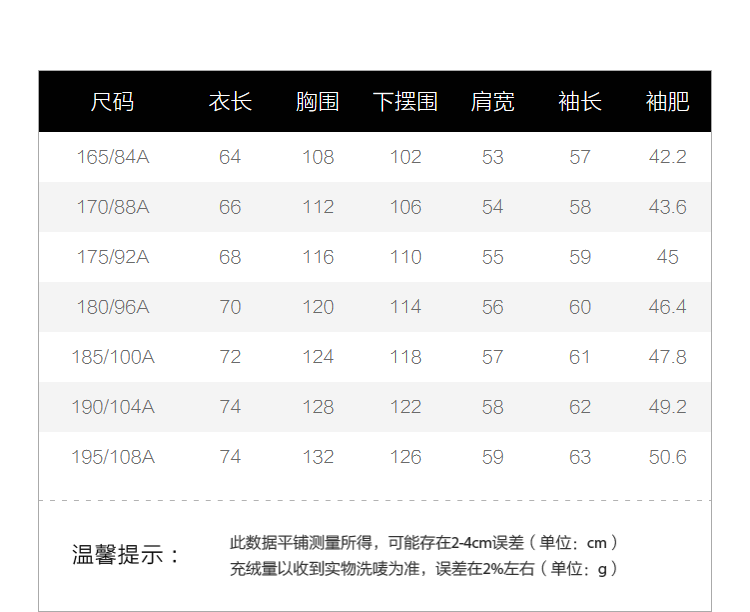750x612 pixels.
Task: Click the 袖长 column header
Action: point(580,102)
